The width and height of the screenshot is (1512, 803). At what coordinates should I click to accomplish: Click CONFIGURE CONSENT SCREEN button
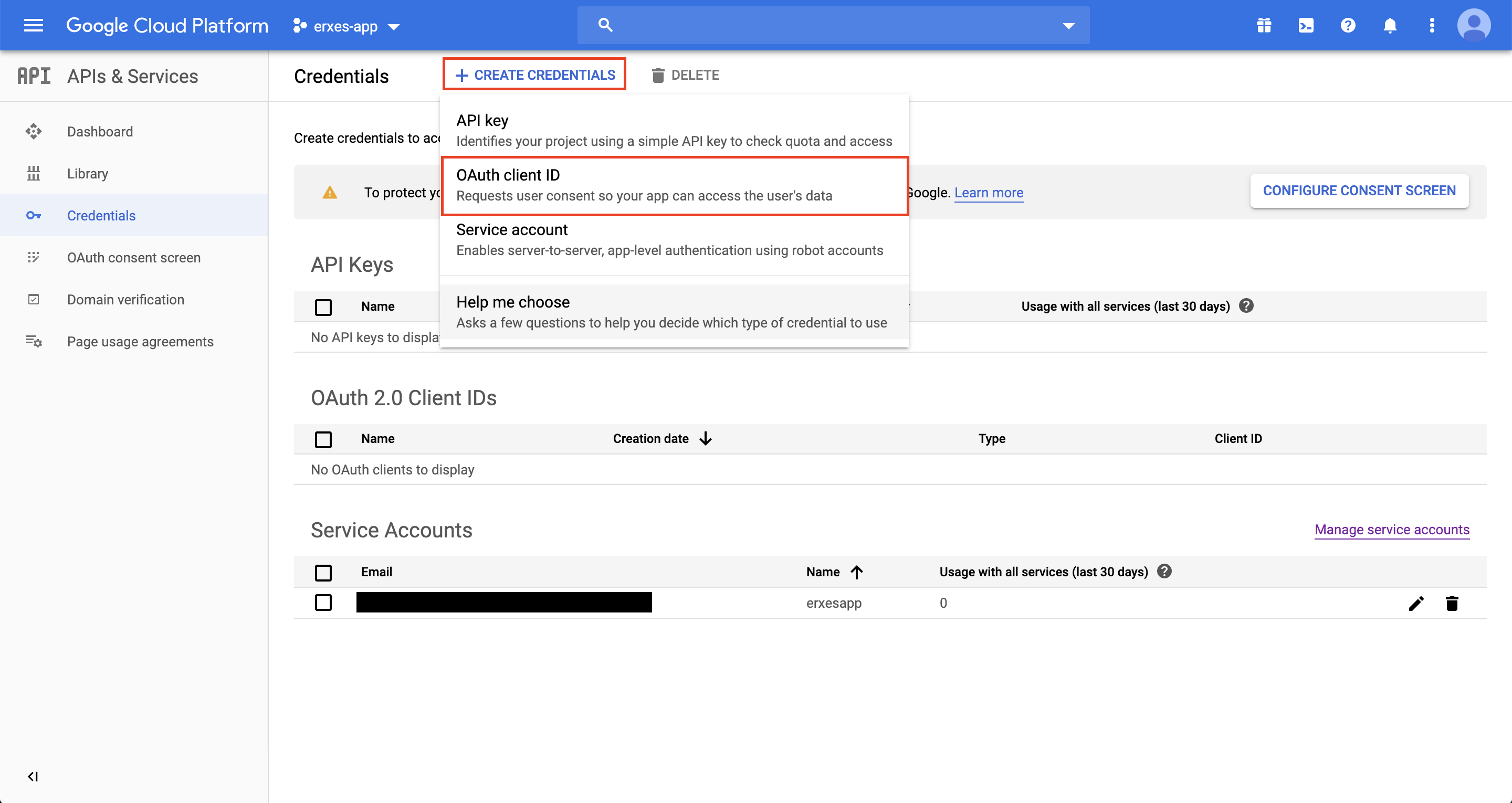1359,191
